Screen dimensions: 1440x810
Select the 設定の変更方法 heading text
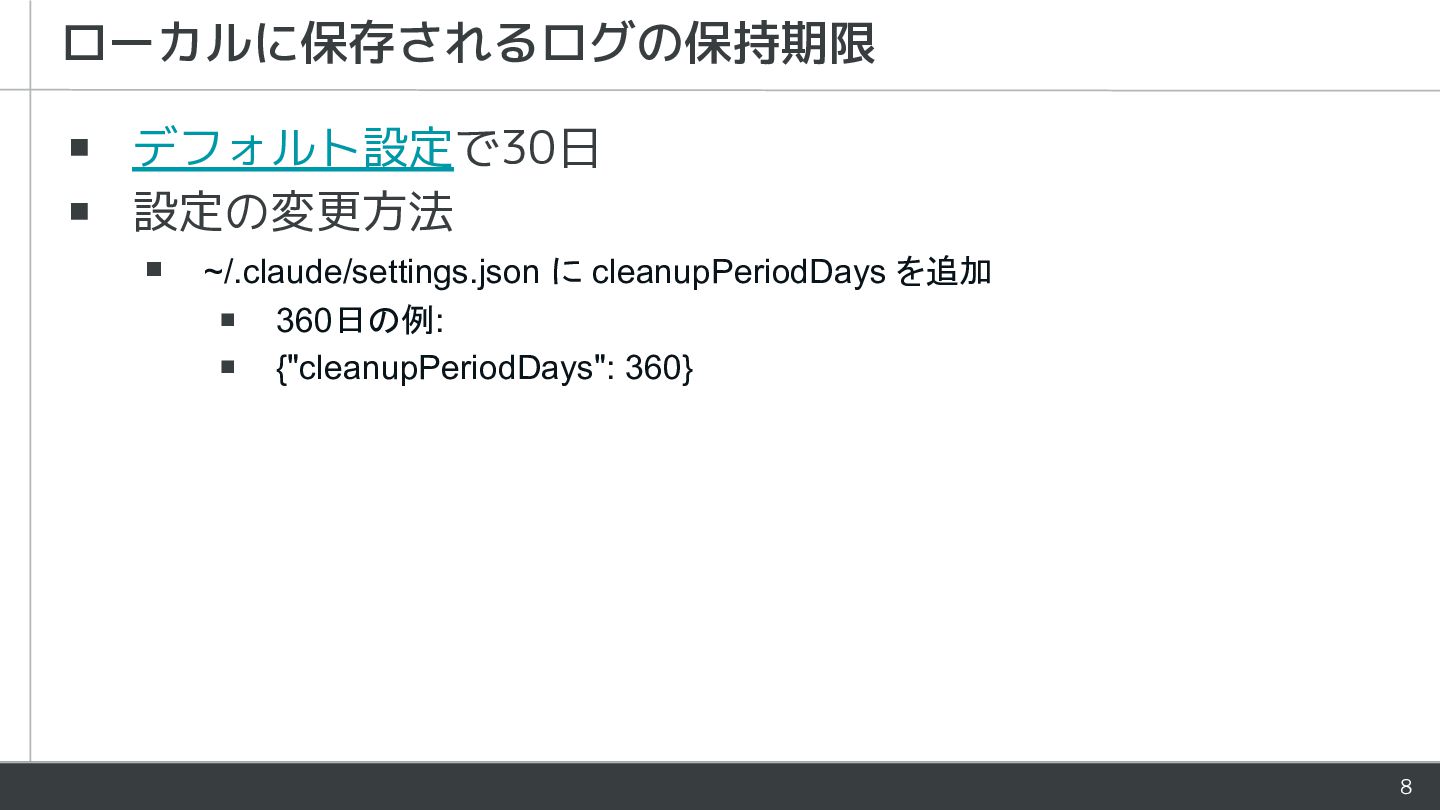point(293,211)
